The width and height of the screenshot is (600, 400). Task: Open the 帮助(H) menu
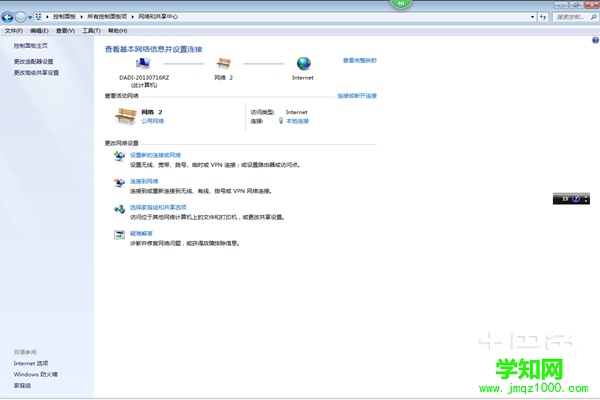(117, 31)
